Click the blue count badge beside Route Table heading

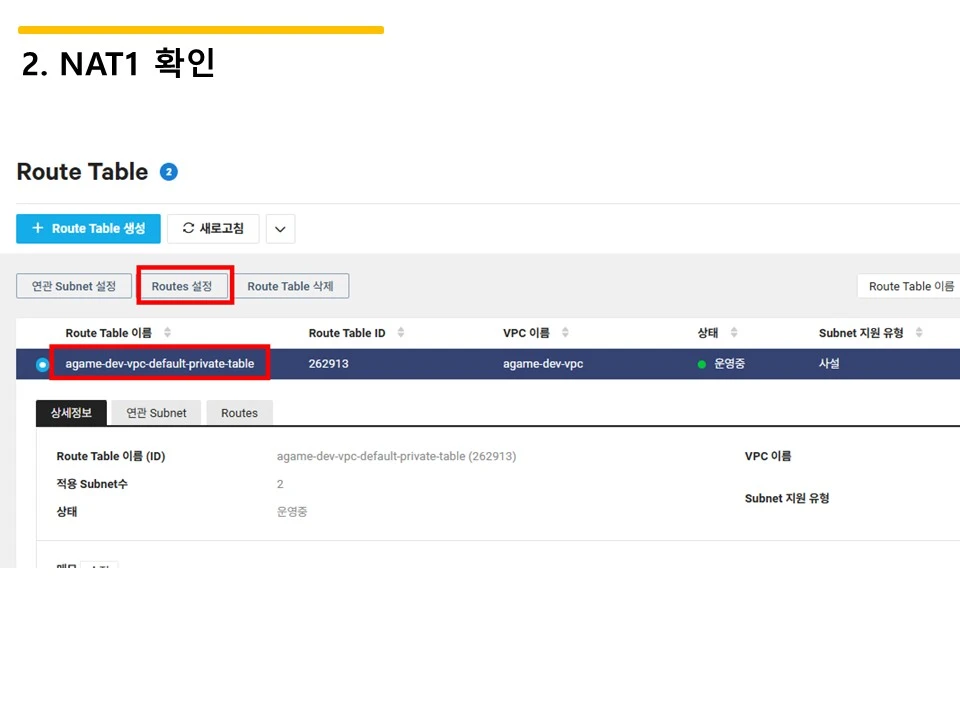(168, 171)
